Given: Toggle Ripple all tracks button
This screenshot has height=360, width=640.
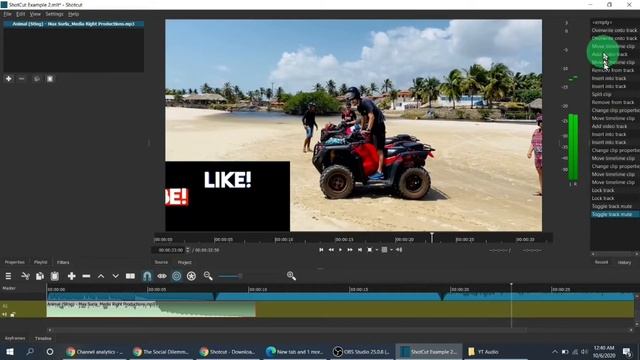Looking at the screenshot, I should tap(191, 276).
